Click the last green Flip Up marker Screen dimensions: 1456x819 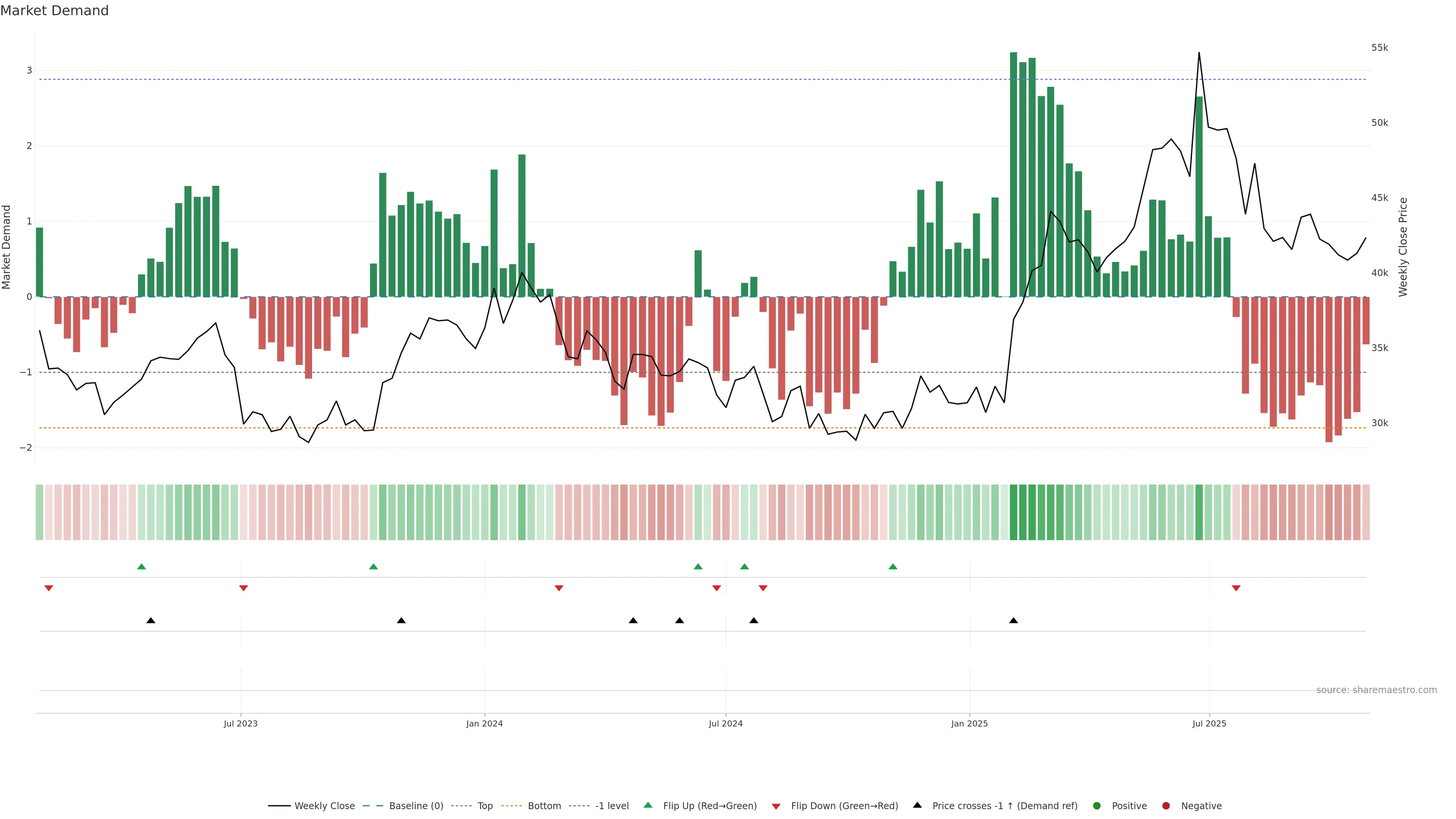coord(893,567)
